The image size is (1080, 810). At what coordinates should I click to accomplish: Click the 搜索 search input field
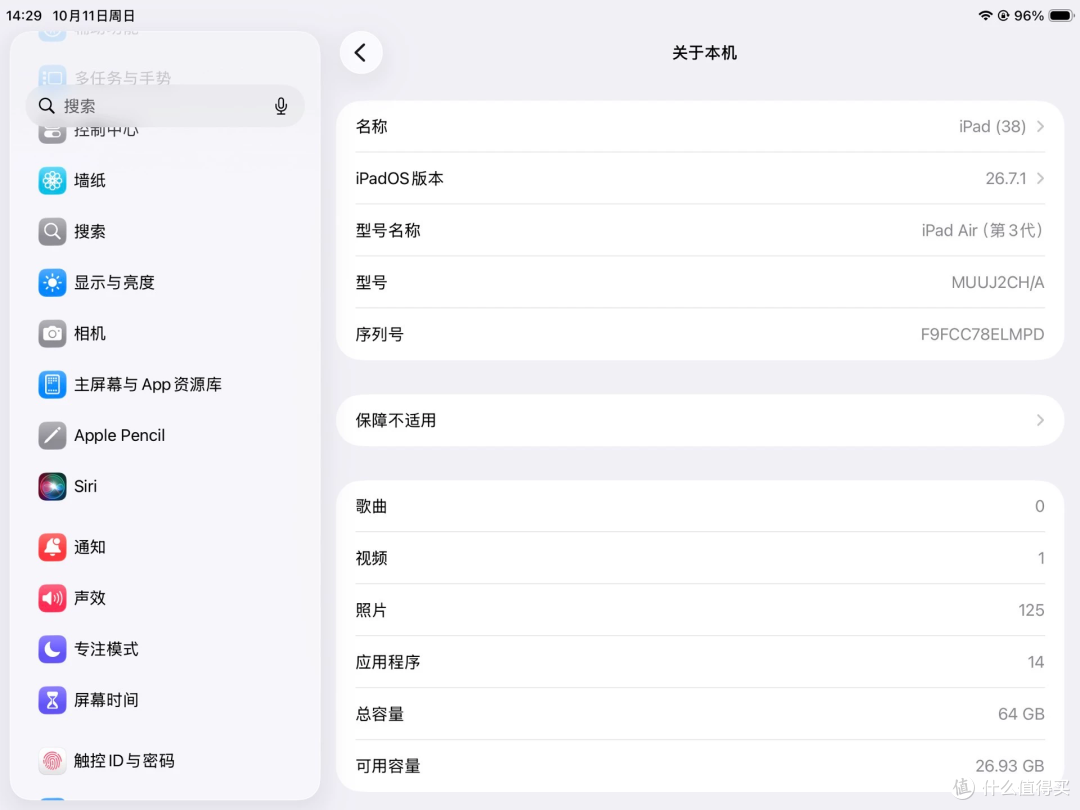[x=165, y=106]
